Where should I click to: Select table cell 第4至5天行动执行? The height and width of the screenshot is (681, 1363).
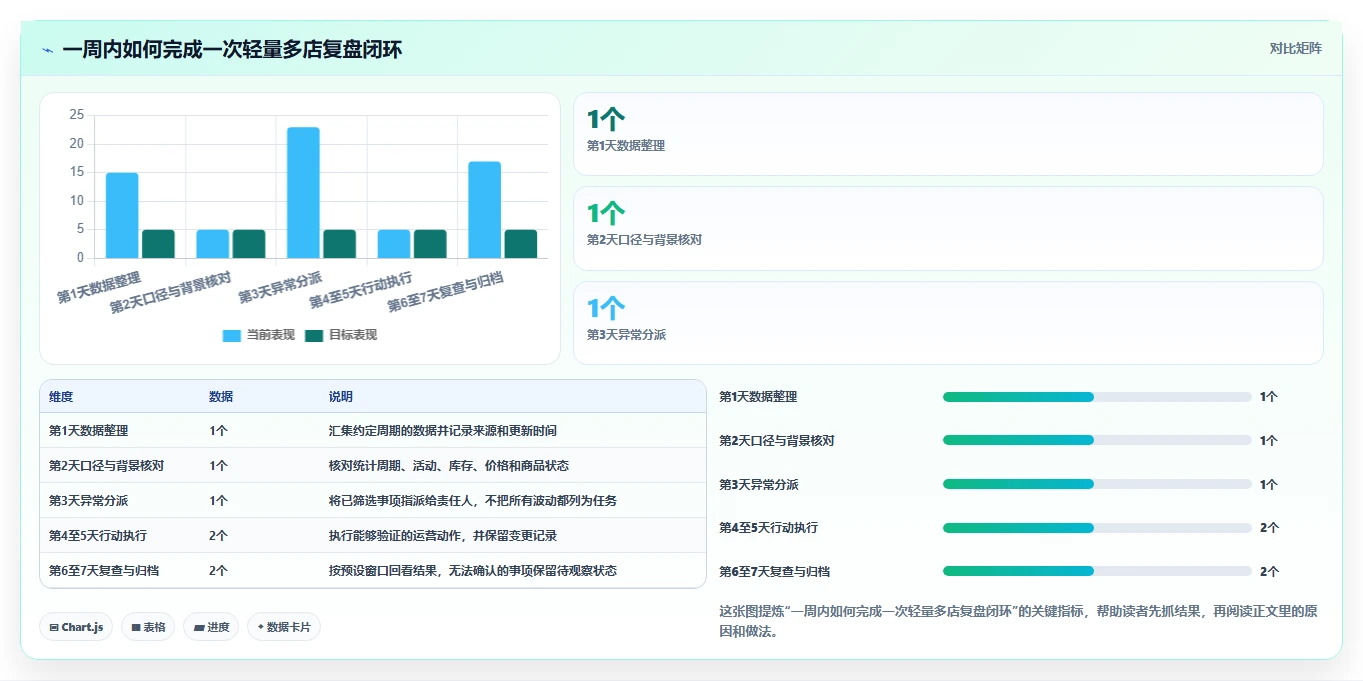tap(98, 536)
